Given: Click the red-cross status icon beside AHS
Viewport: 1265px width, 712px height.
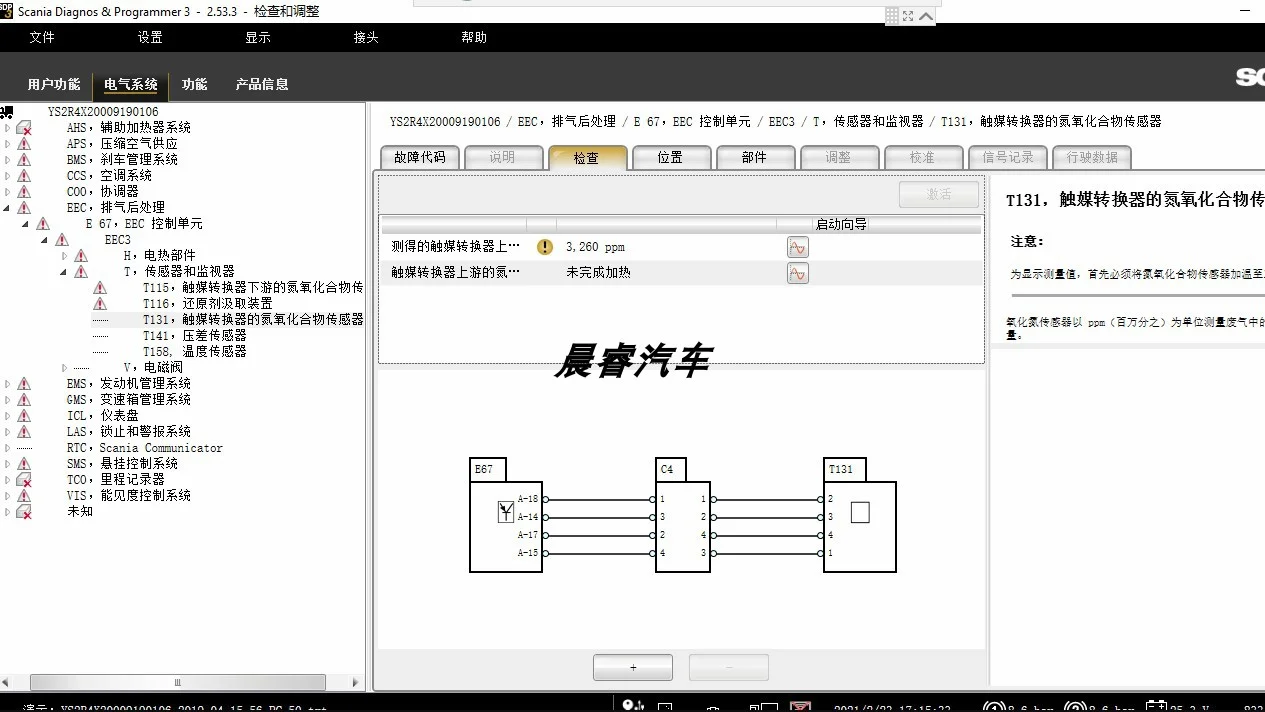Looking at the screenshot, I should (24, 128).
